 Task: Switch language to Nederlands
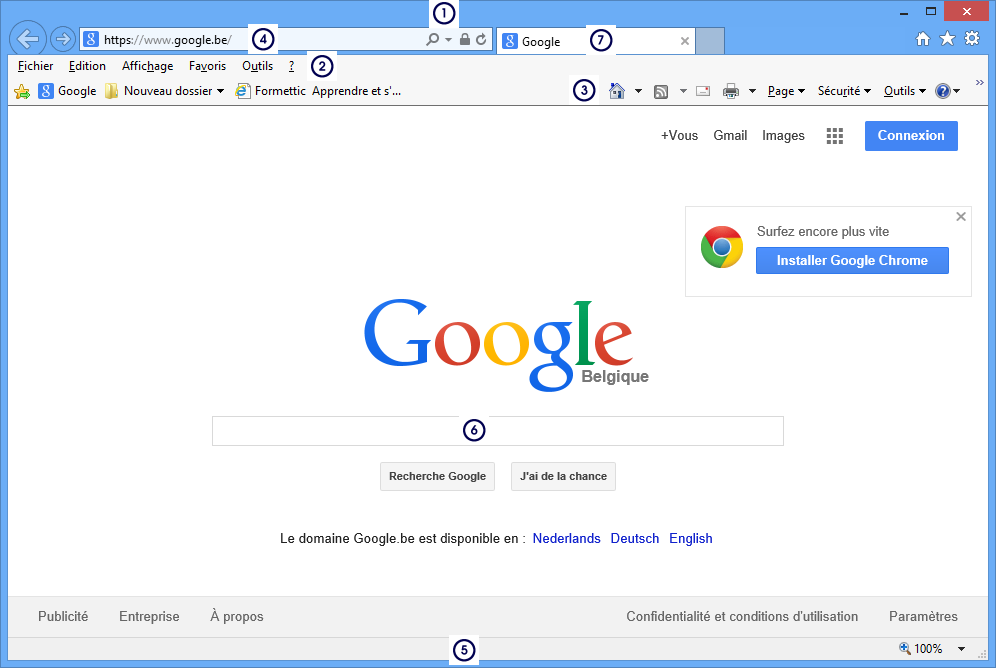point(566,538)
